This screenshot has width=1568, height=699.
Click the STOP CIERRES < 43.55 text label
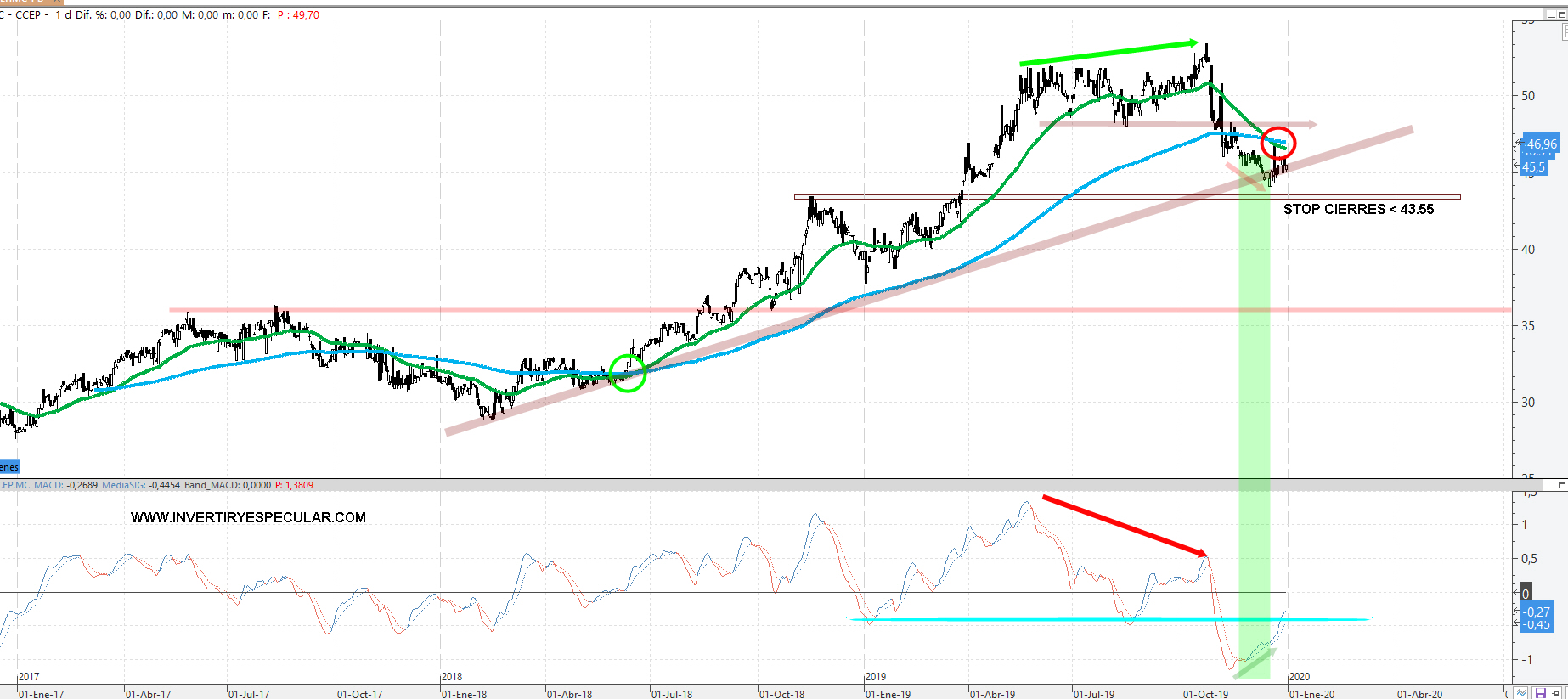(x=1357, y=209)
